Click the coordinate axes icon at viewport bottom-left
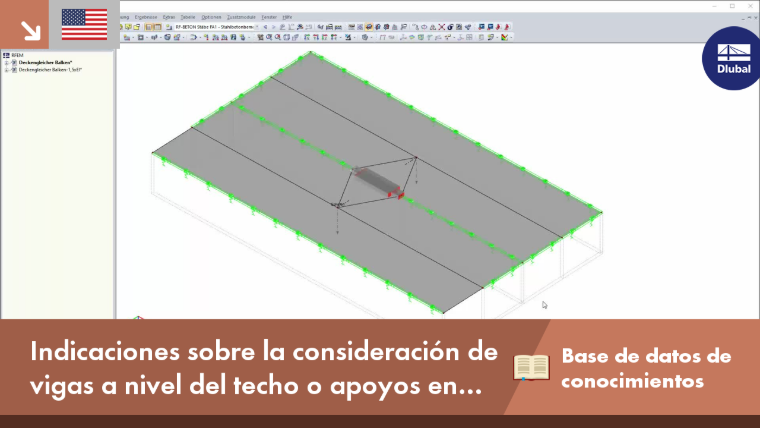This screenshot has width=760, height=428. pos(138,317)
